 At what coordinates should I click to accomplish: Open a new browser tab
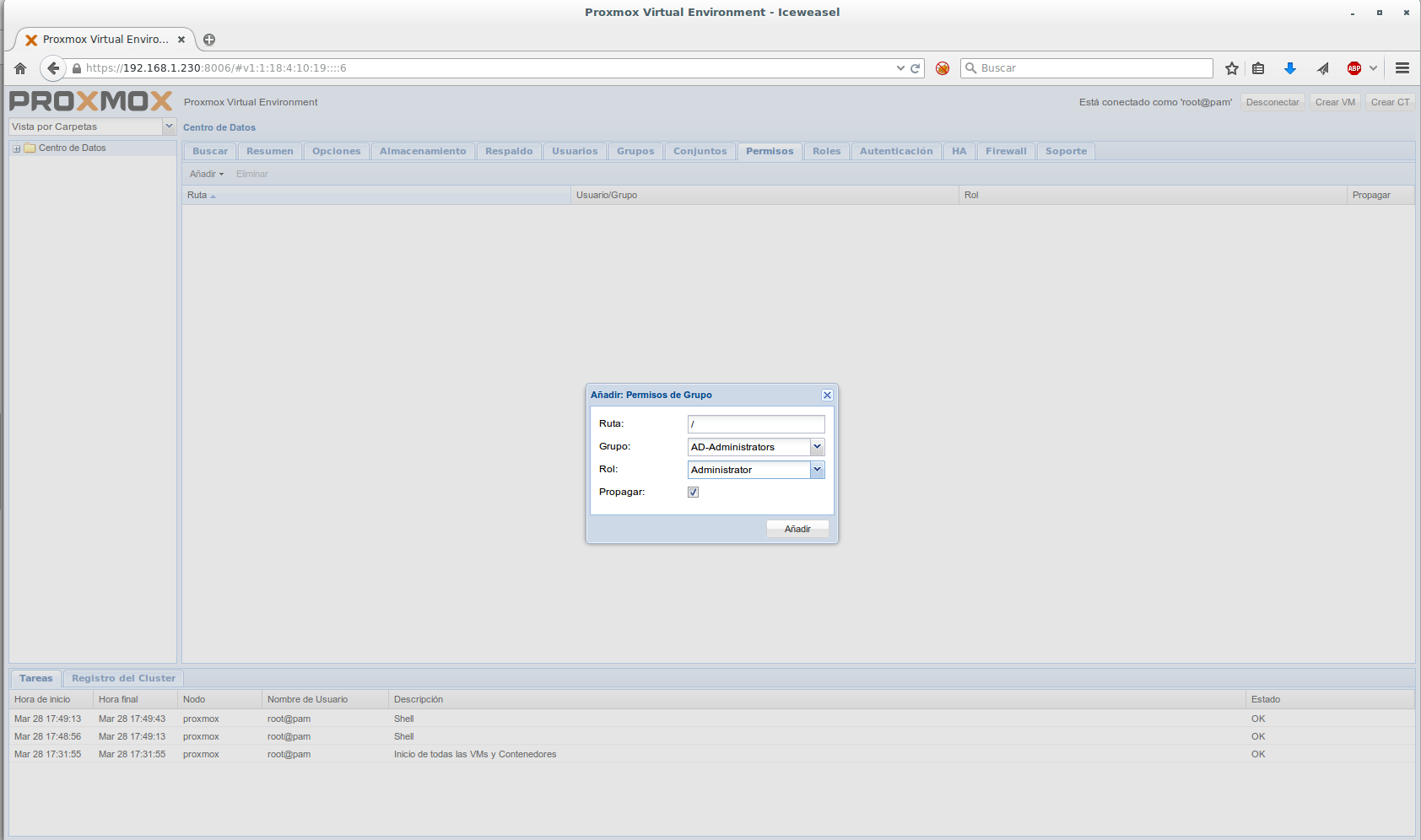tap(209, 40)
